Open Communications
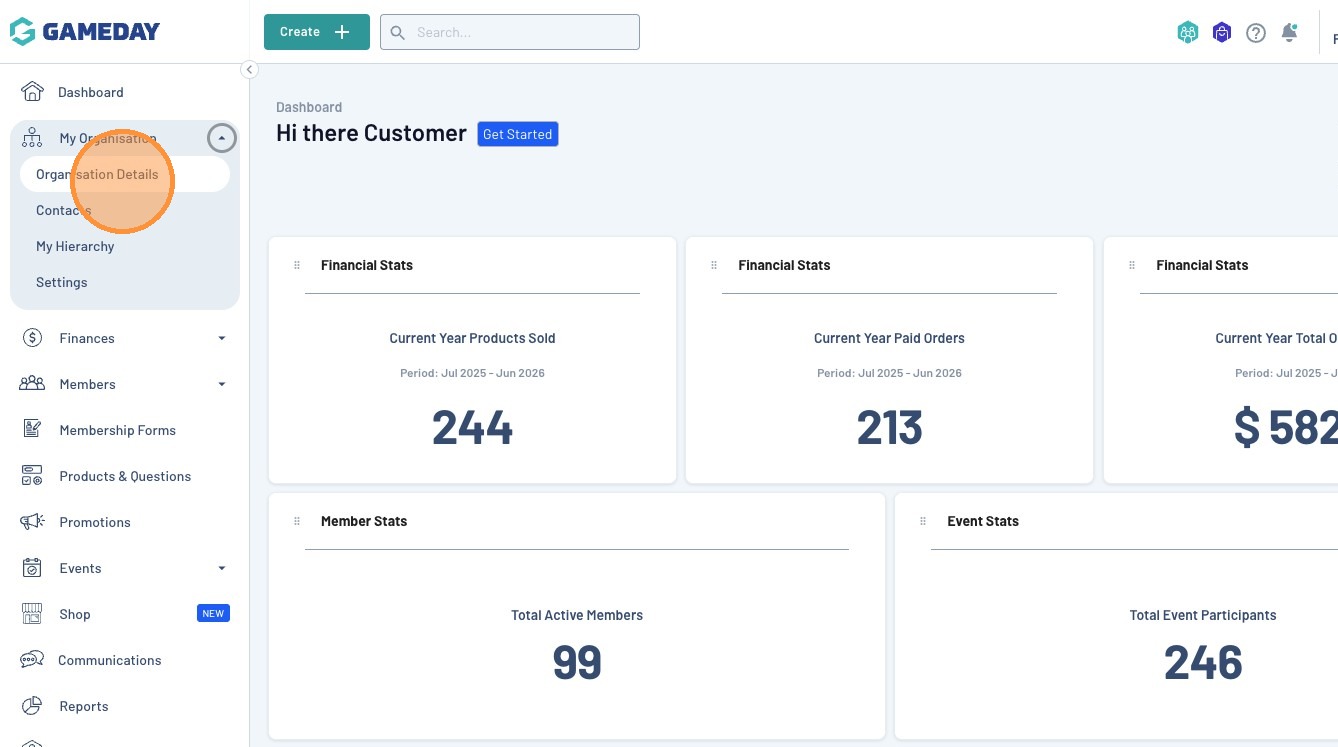This screenshot has height=747, width=1338. (x=110, y=660)
